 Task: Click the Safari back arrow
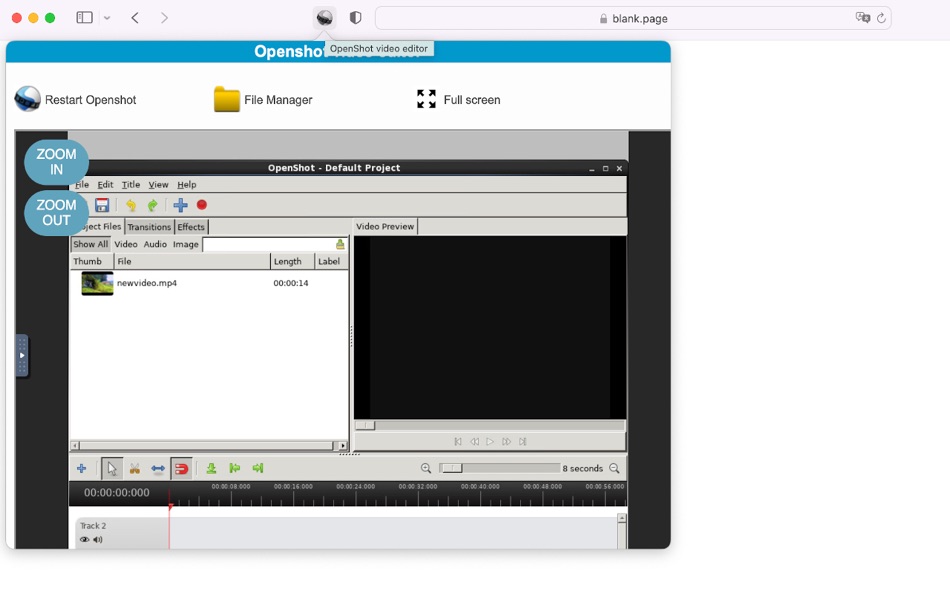pos(135,18)
